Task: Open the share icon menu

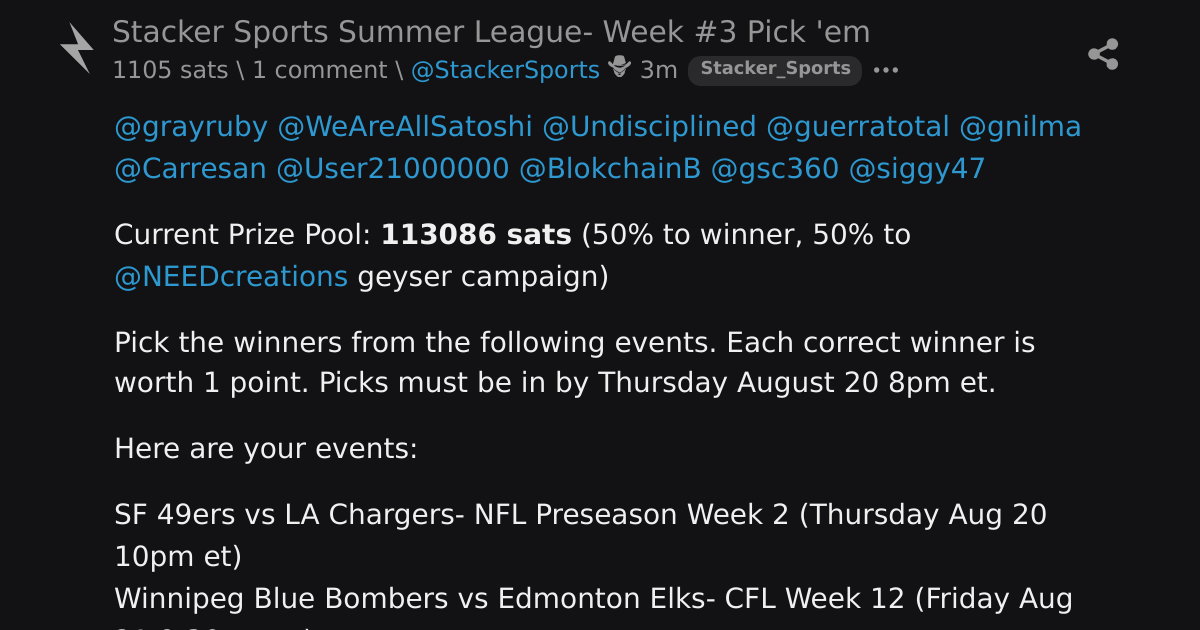Action: 1103,54
